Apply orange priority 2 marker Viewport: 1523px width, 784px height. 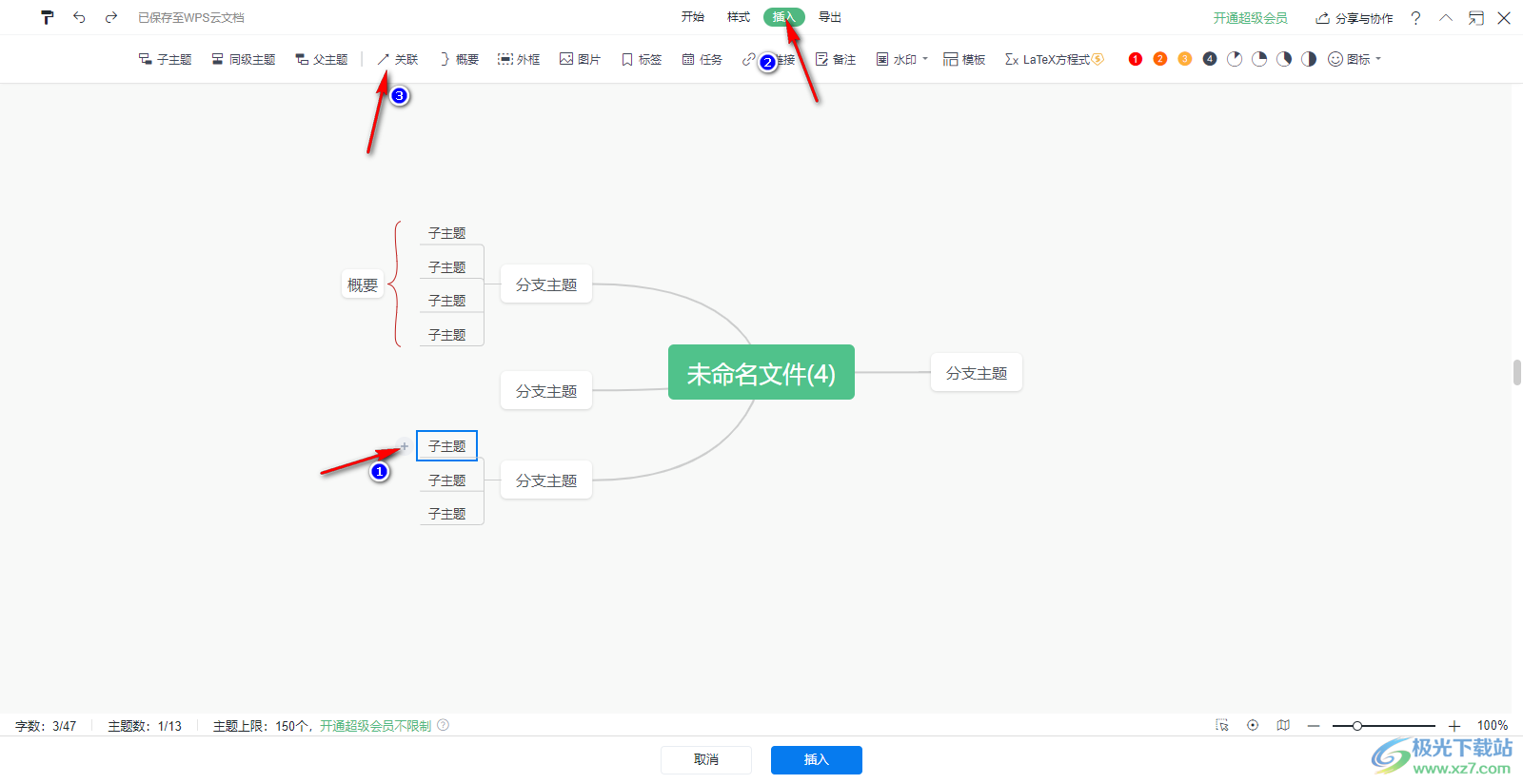click(x=1159, y=59)
